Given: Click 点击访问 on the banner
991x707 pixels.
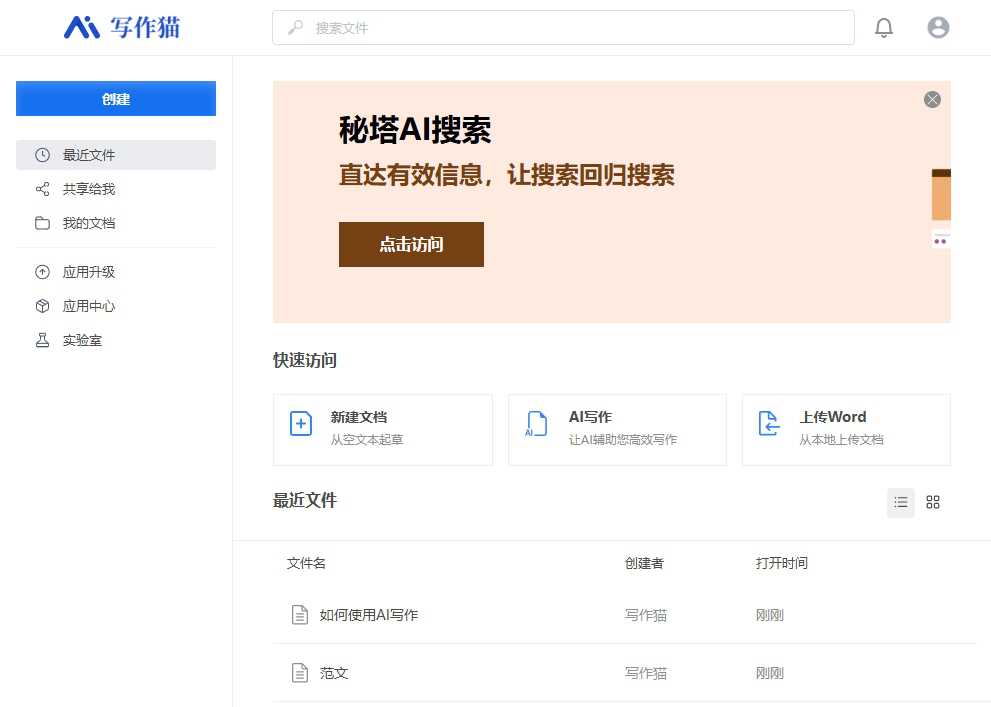Looking at the screenshot, I should click(x=411, y=244).
